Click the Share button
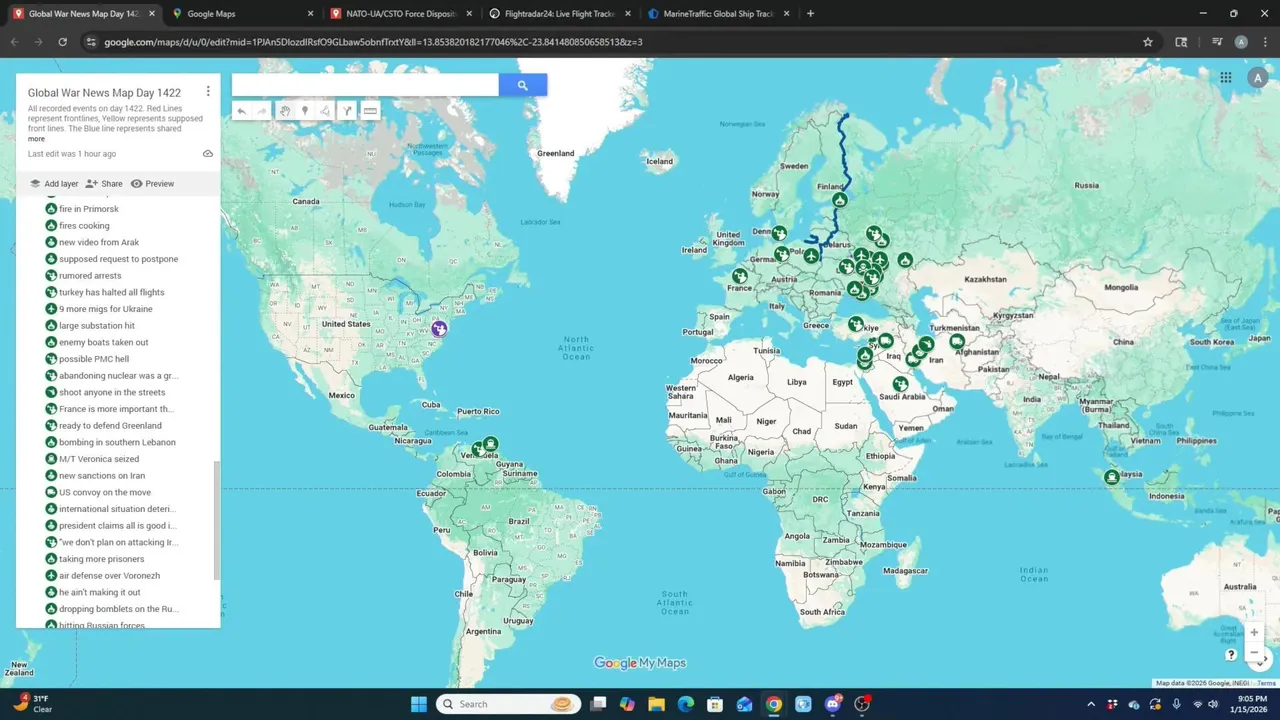 (x=104, y=184)
